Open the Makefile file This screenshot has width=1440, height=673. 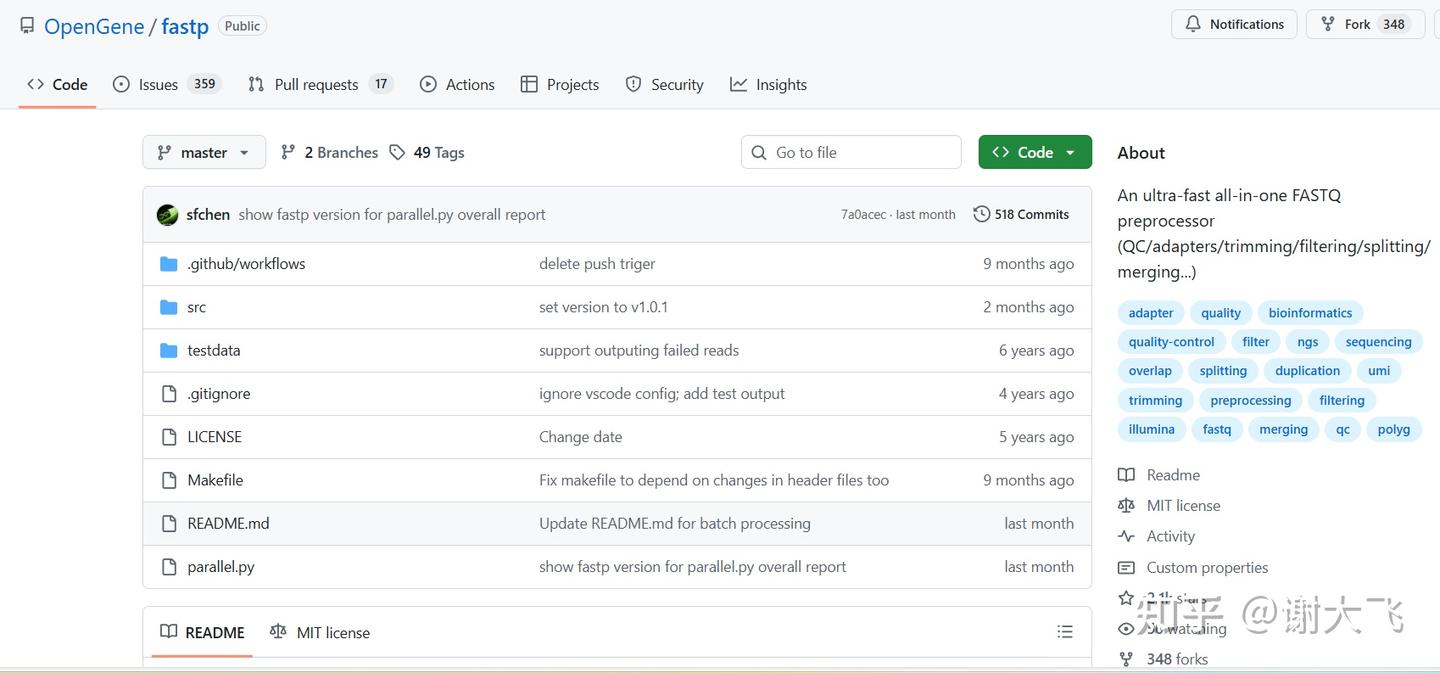[215, 480]
